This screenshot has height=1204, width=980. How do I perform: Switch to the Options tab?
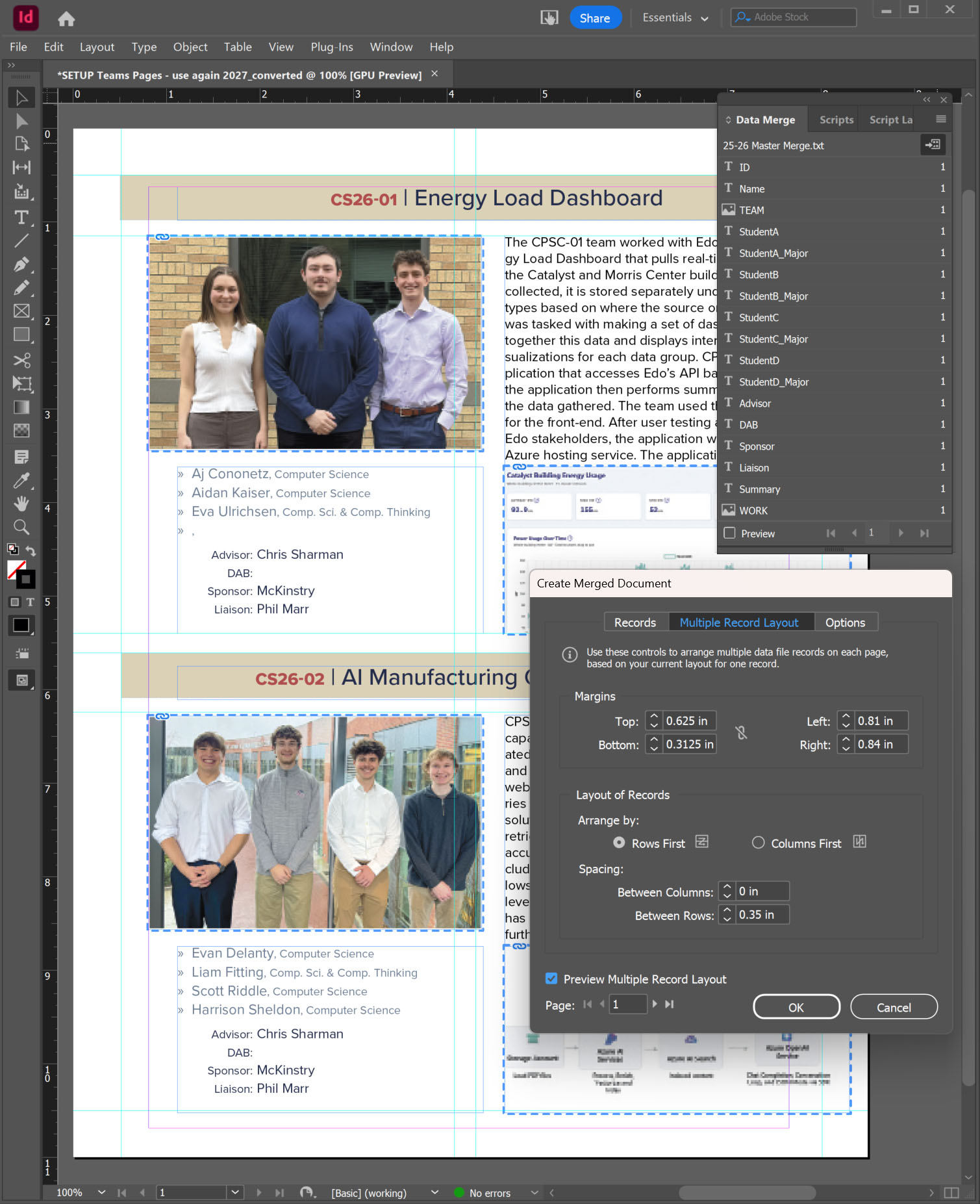(845, 622)
